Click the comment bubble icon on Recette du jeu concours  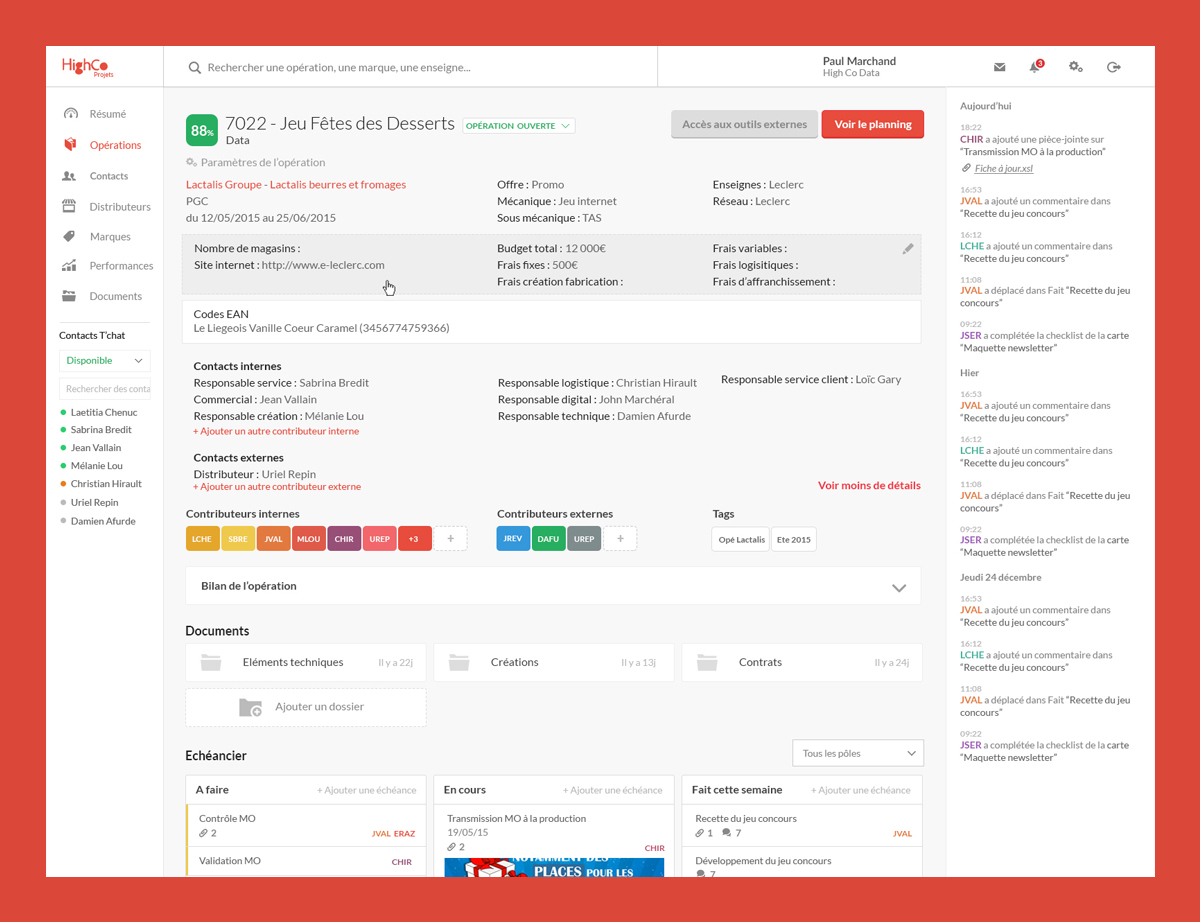tap(726, 833)
